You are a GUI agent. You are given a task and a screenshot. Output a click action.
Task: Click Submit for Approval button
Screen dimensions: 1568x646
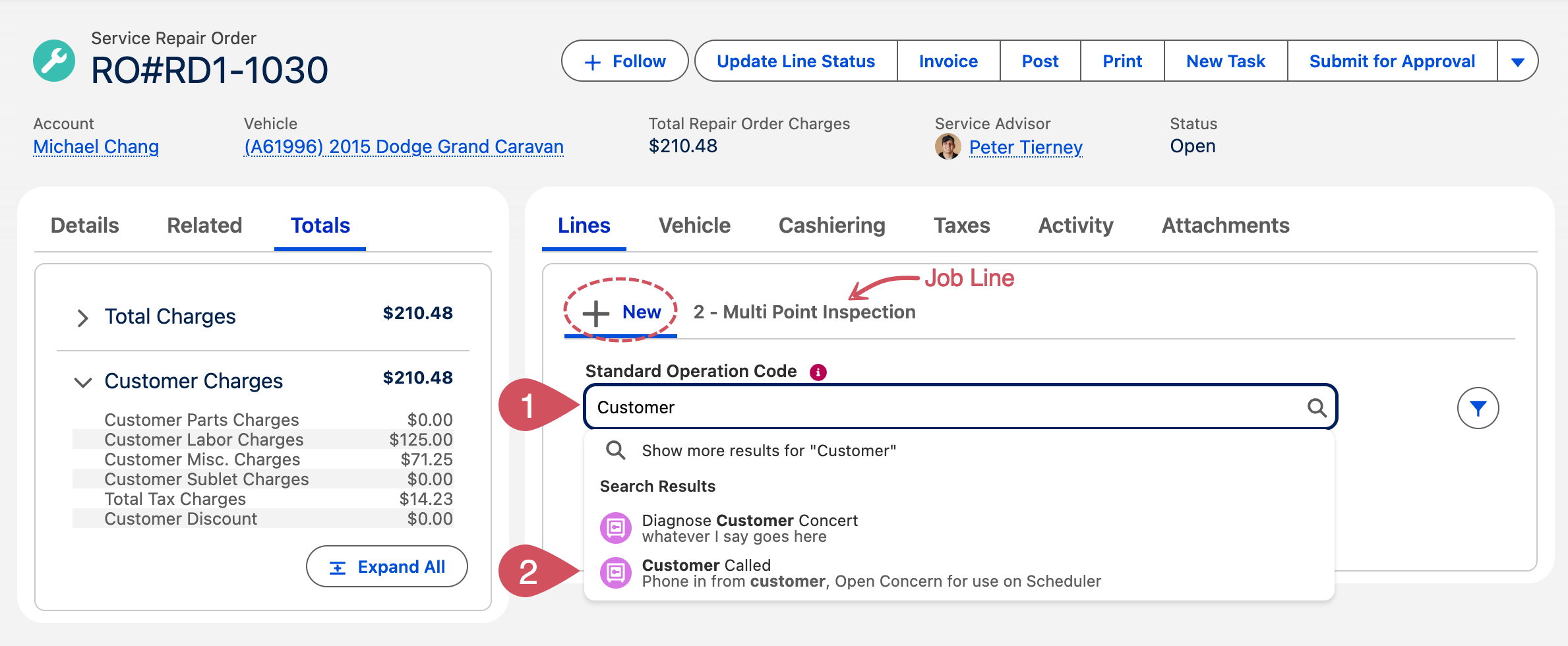(1392, 61)
